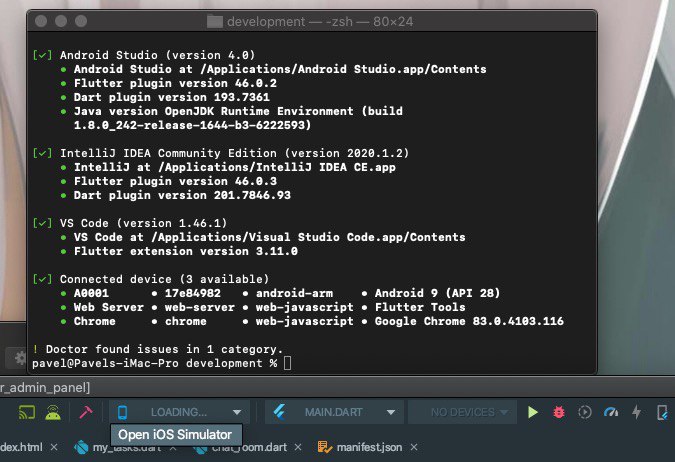This screenshot has height=462, width=675.
Task: Click 'Flutter plugin version 46.0.2' line
Action: click(175, 84)
